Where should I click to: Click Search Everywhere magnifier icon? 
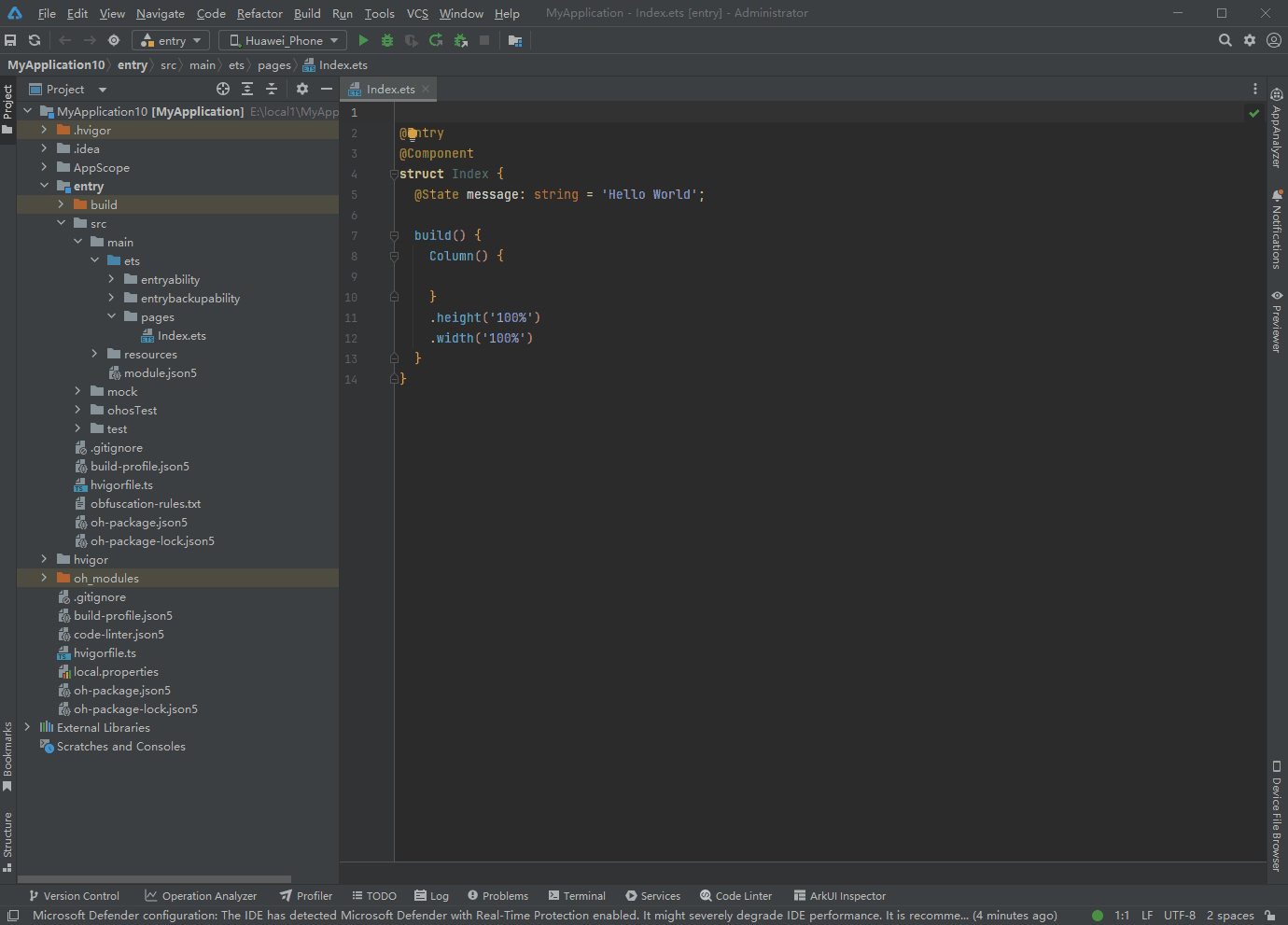pyautogui.click(x=1225, y=40)
